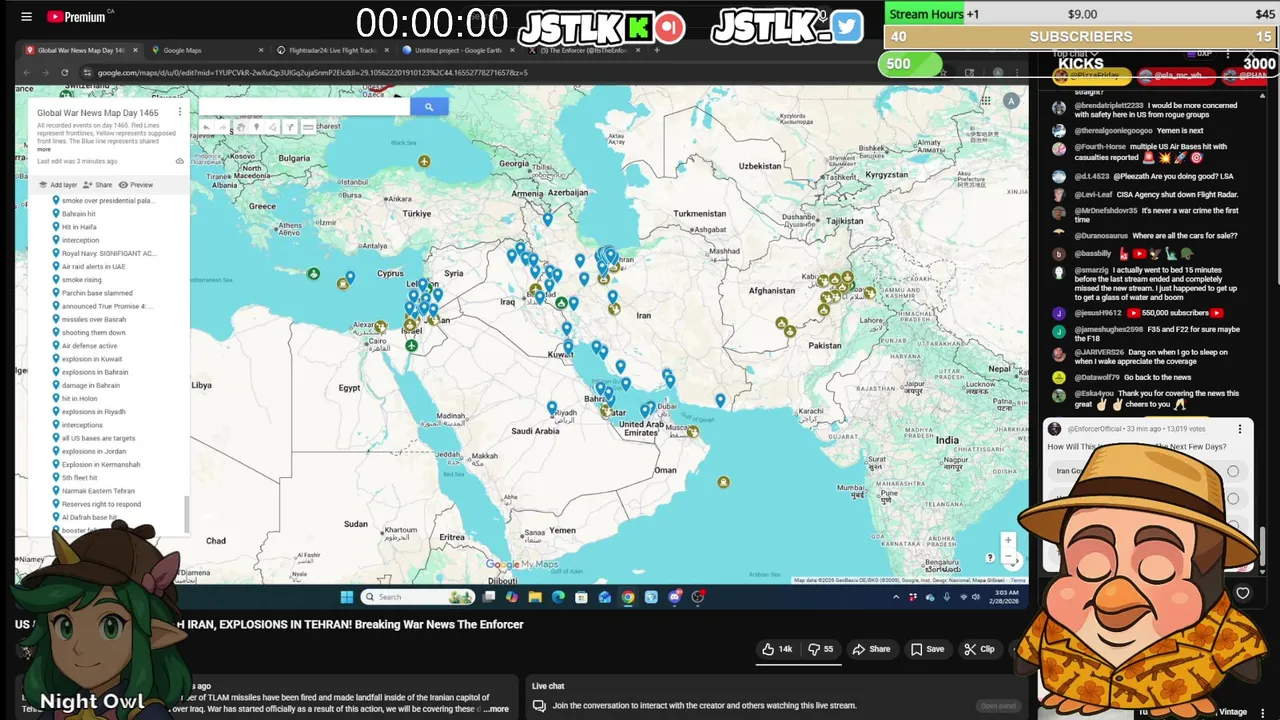Click the video Clip button
This screenshot has width=1280, height=720.
979,649
